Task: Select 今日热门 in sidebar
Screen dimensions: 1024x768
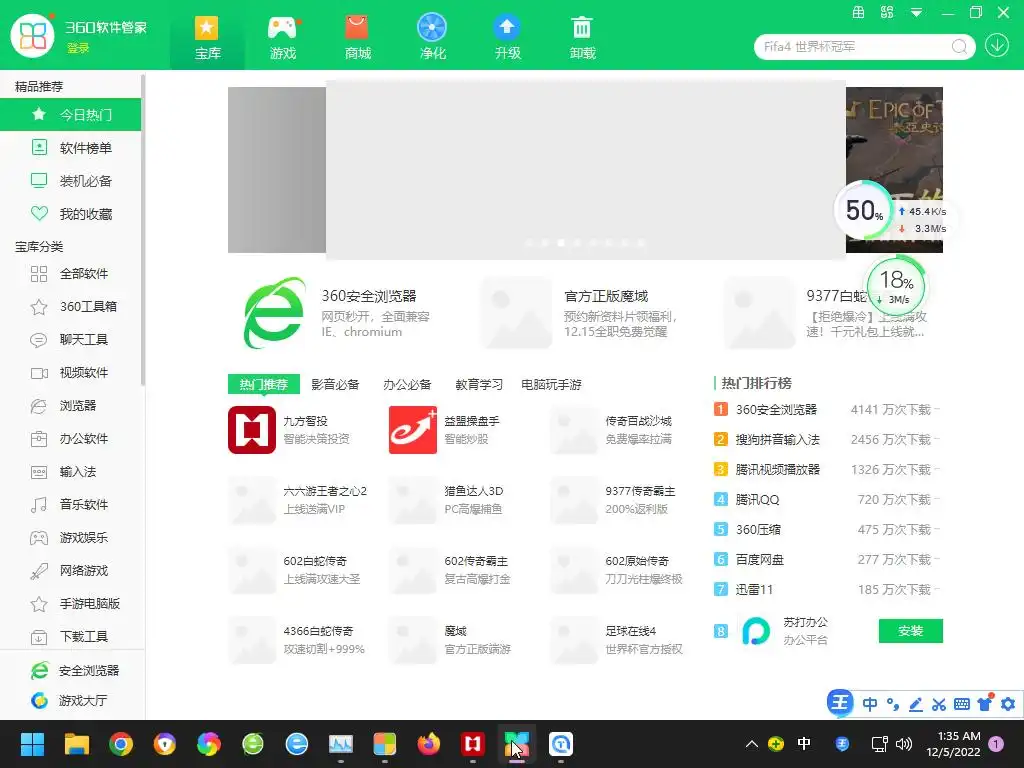Action: click(x=71, y=115)
